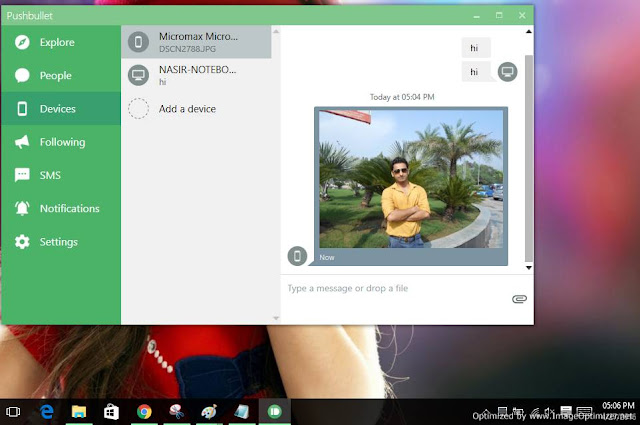Close the Pushbullet window
Image resolution: width=640 pixels, height=425 pixels.
tap(522, 16)
